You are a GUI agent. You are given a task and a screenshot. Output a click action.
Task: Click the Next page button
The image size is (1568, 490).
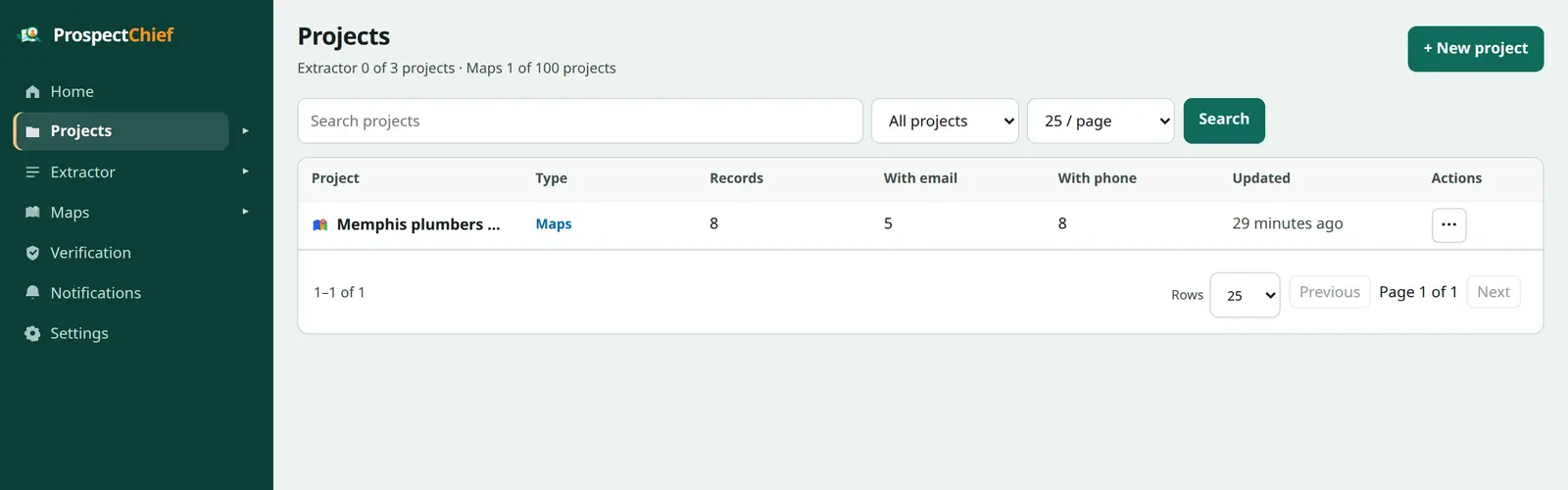(x=1494, y=292)
